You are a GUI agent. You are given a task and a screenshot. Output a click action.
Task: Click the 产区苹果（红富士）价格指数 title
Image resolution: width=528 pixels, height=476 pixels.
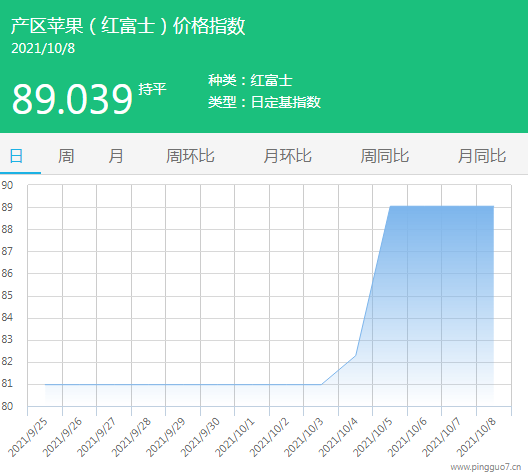128,26
